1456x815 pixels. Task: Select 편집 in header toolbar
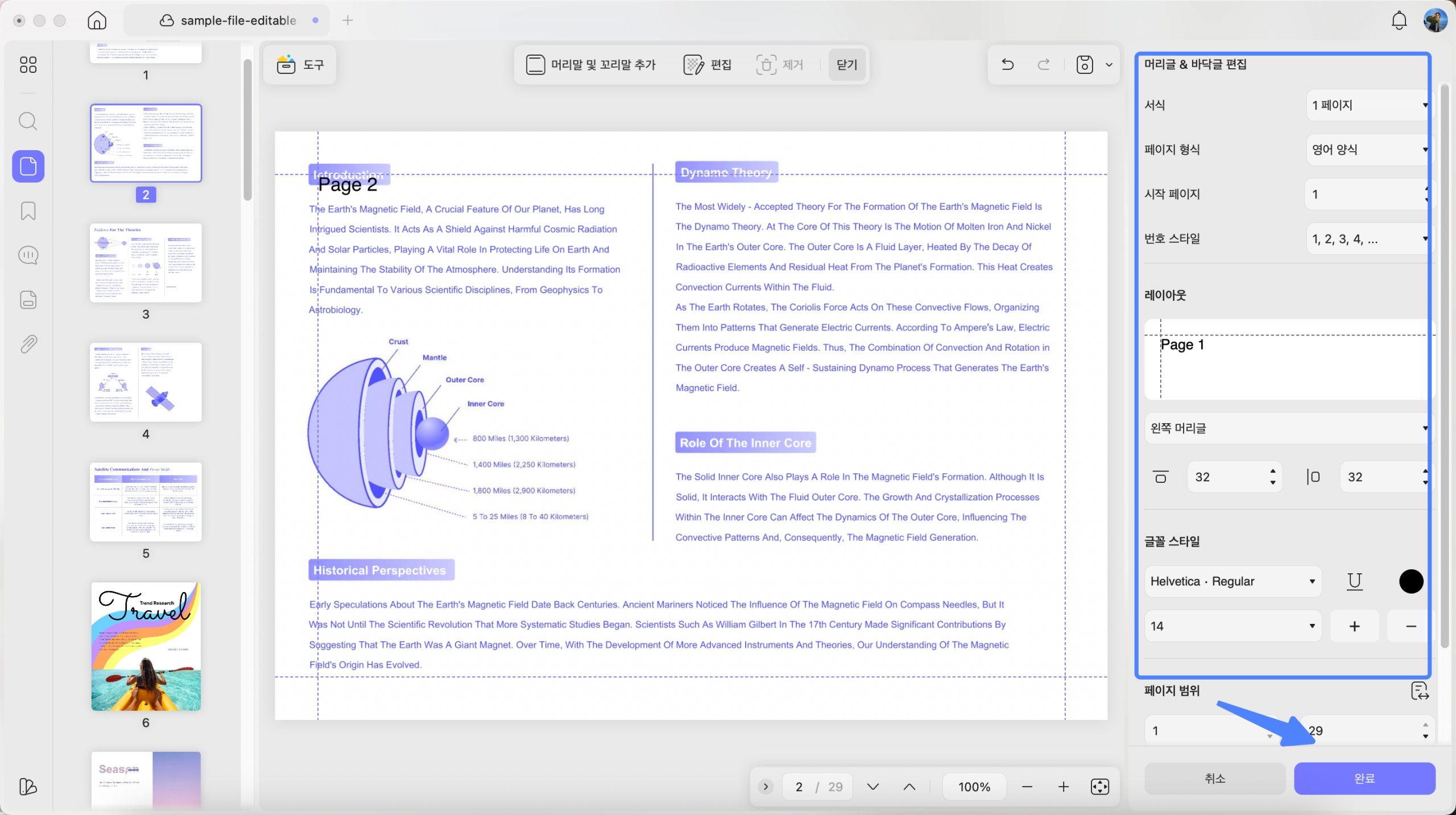(708, 65)
